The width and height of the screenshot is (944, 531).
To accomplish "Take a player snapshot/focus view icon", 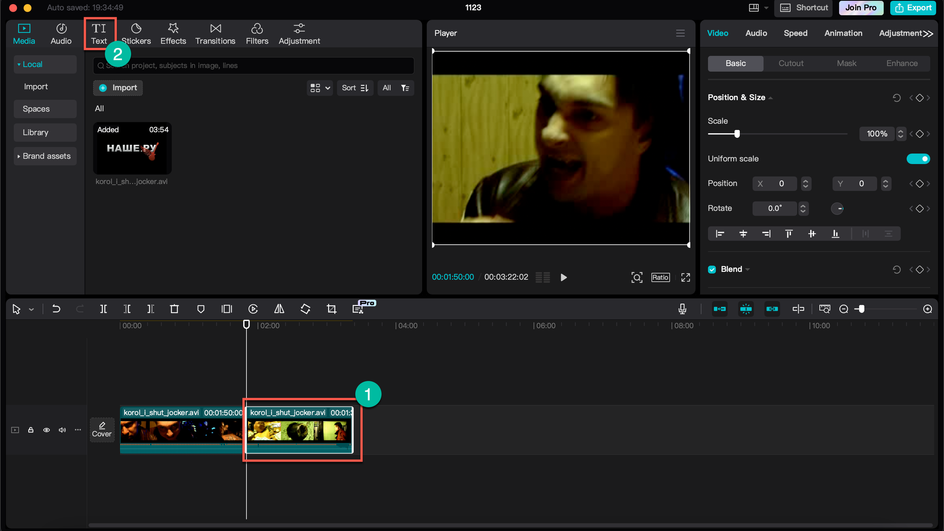I will (x=636, y=278).
